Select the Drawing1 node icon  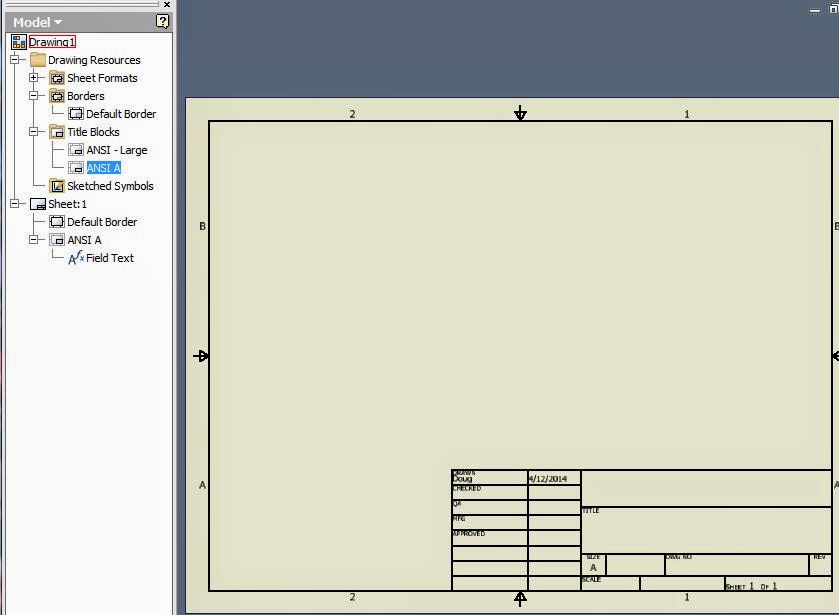click(17, 42)
